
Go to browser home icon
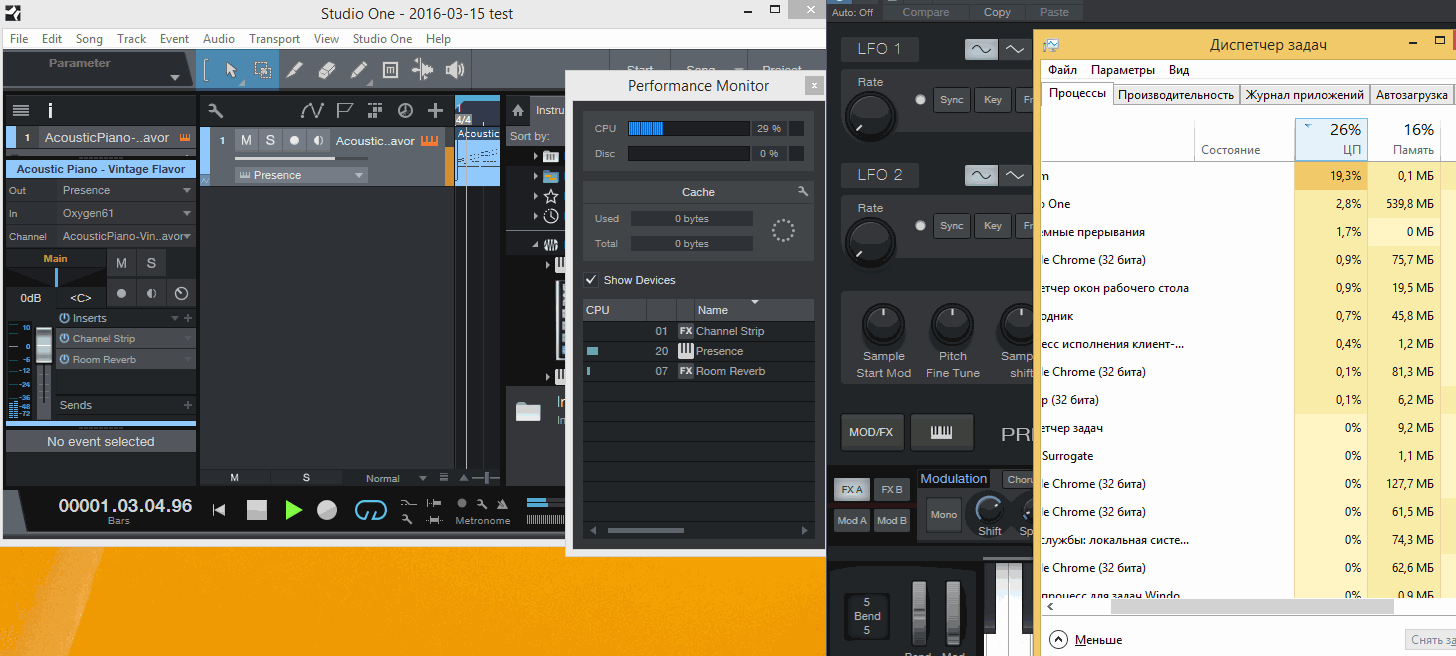pyautogui.click(x=518, y=111)
